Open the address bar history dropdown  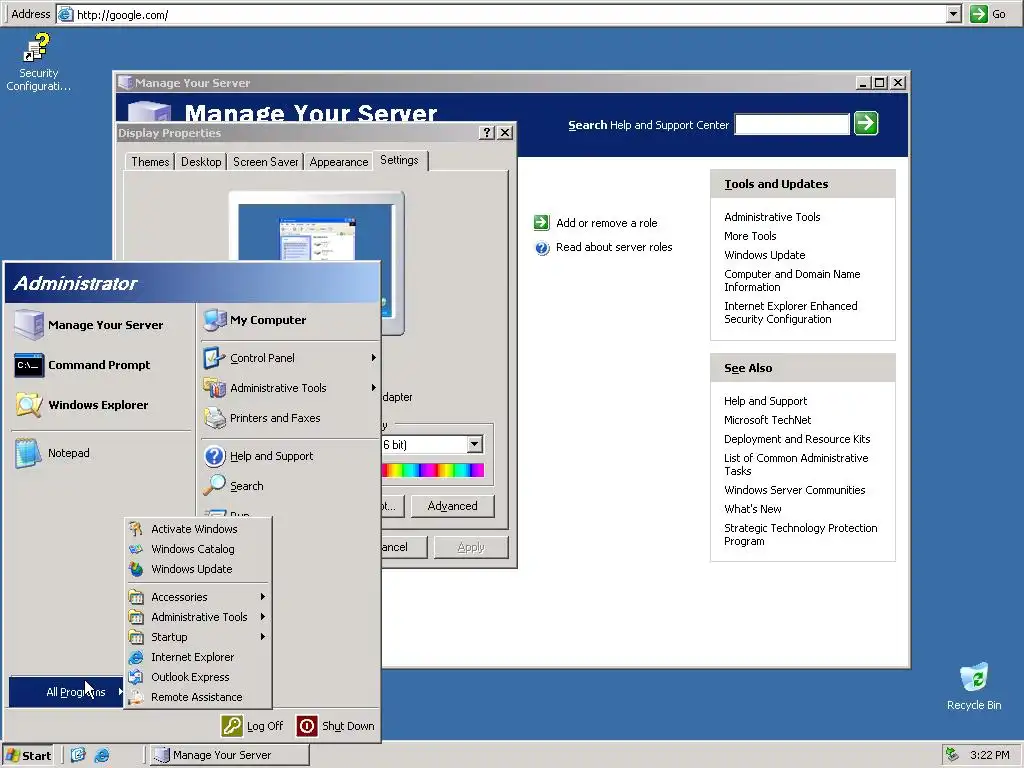click(953, 14)
